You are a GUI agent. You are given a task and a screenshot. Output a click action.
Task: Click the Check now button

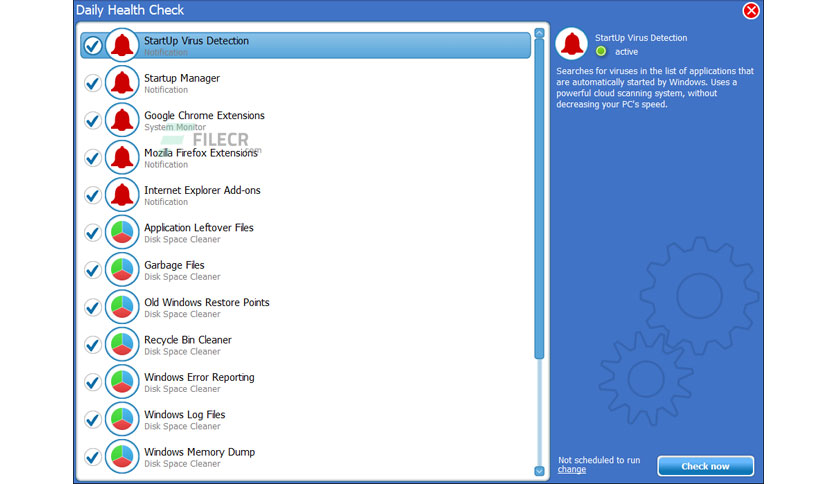(705, 466)
